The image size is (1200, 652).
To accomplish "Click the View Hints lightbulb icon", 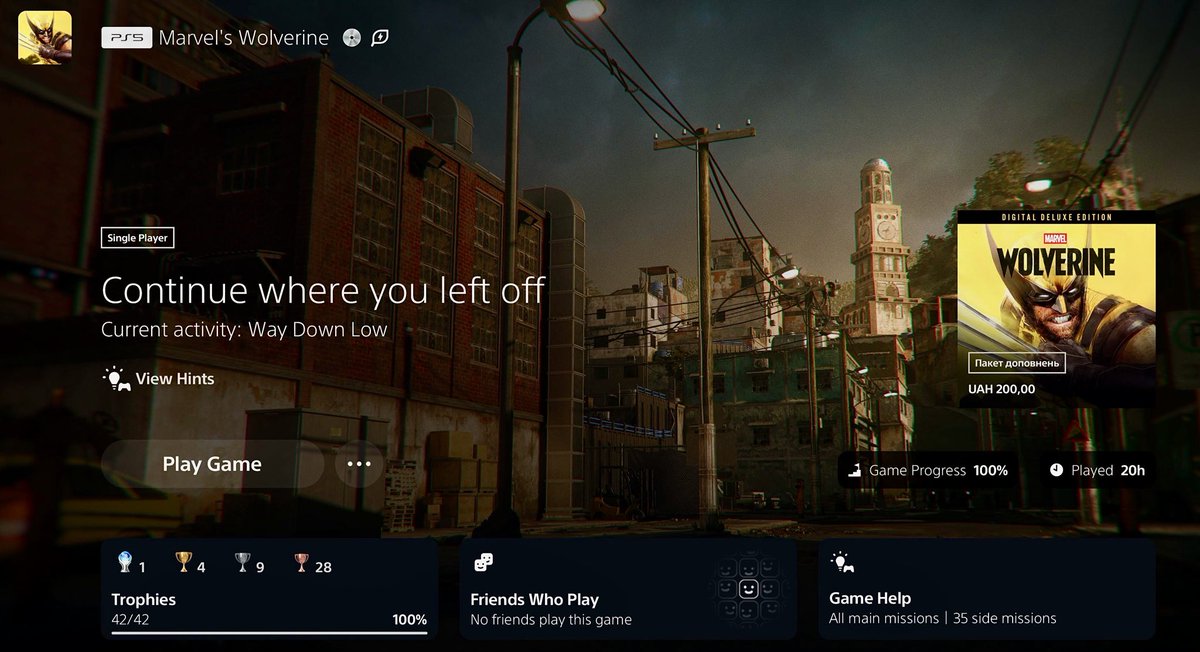I will (x=116, y=378).
